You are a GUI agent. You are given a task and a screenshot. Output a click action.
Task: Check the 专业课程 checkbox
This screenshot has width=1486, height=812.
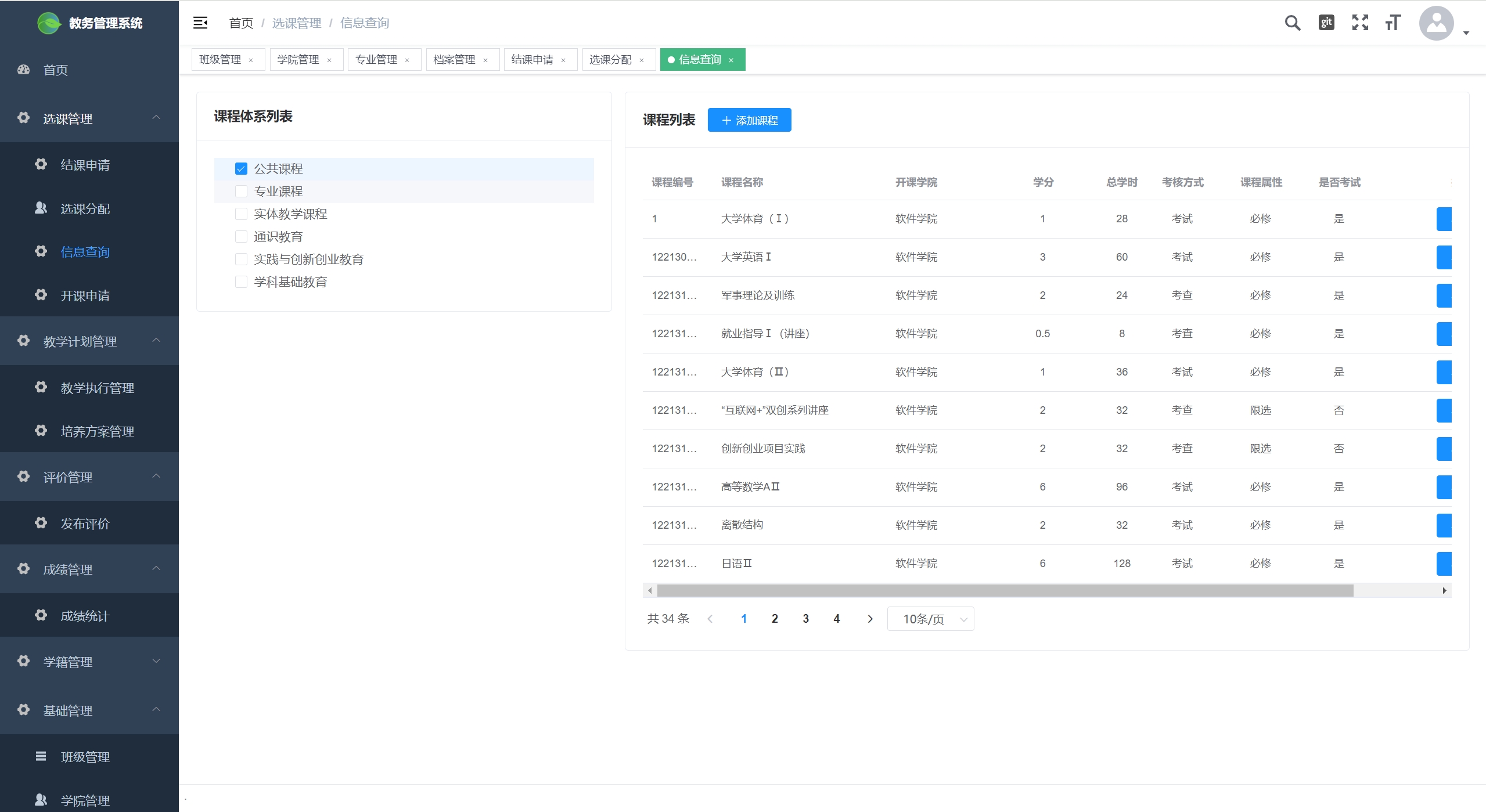[x=241, y=192]
